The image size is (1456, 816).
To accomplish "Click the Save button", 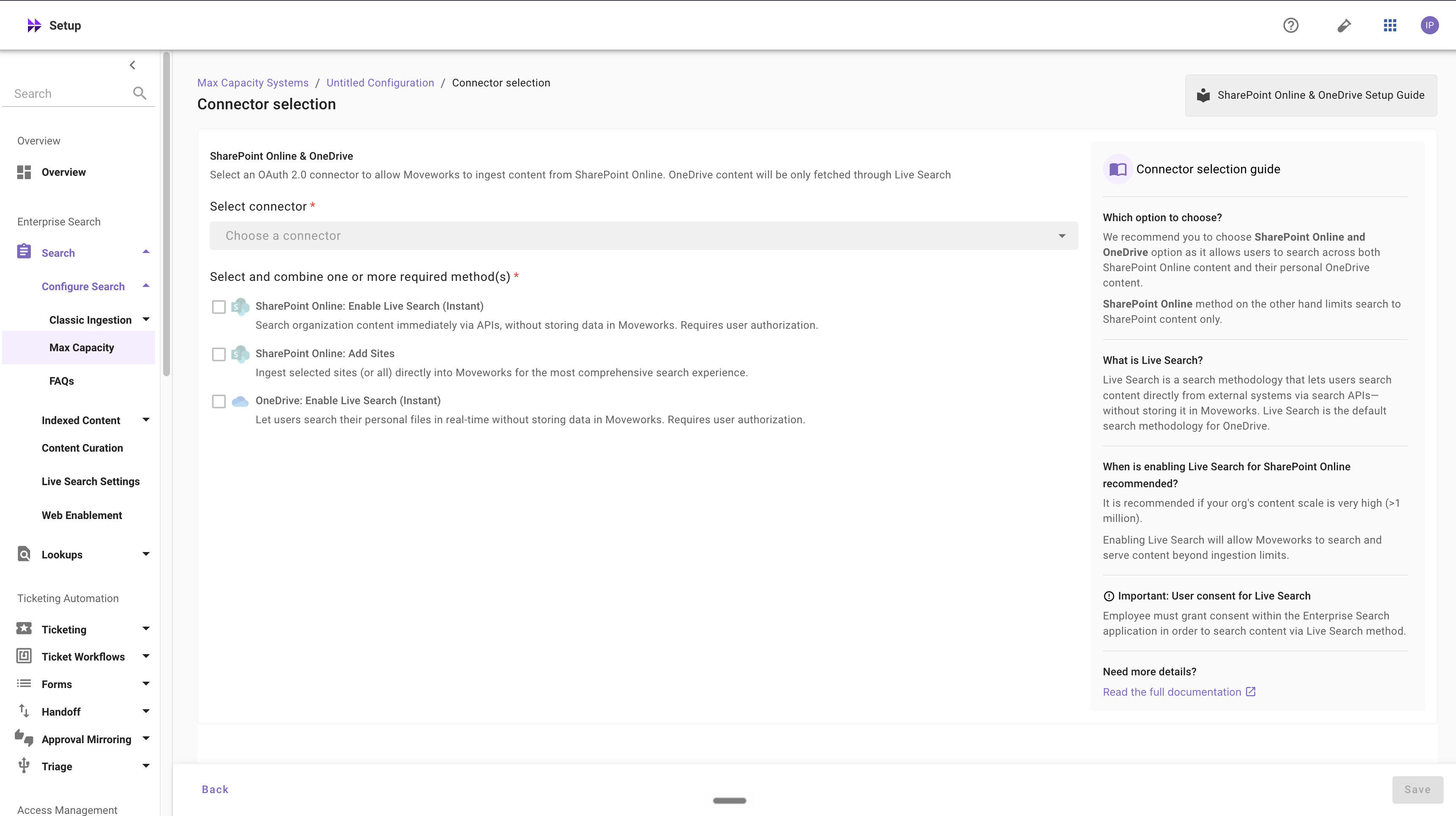I will (x=1417, y=789).
